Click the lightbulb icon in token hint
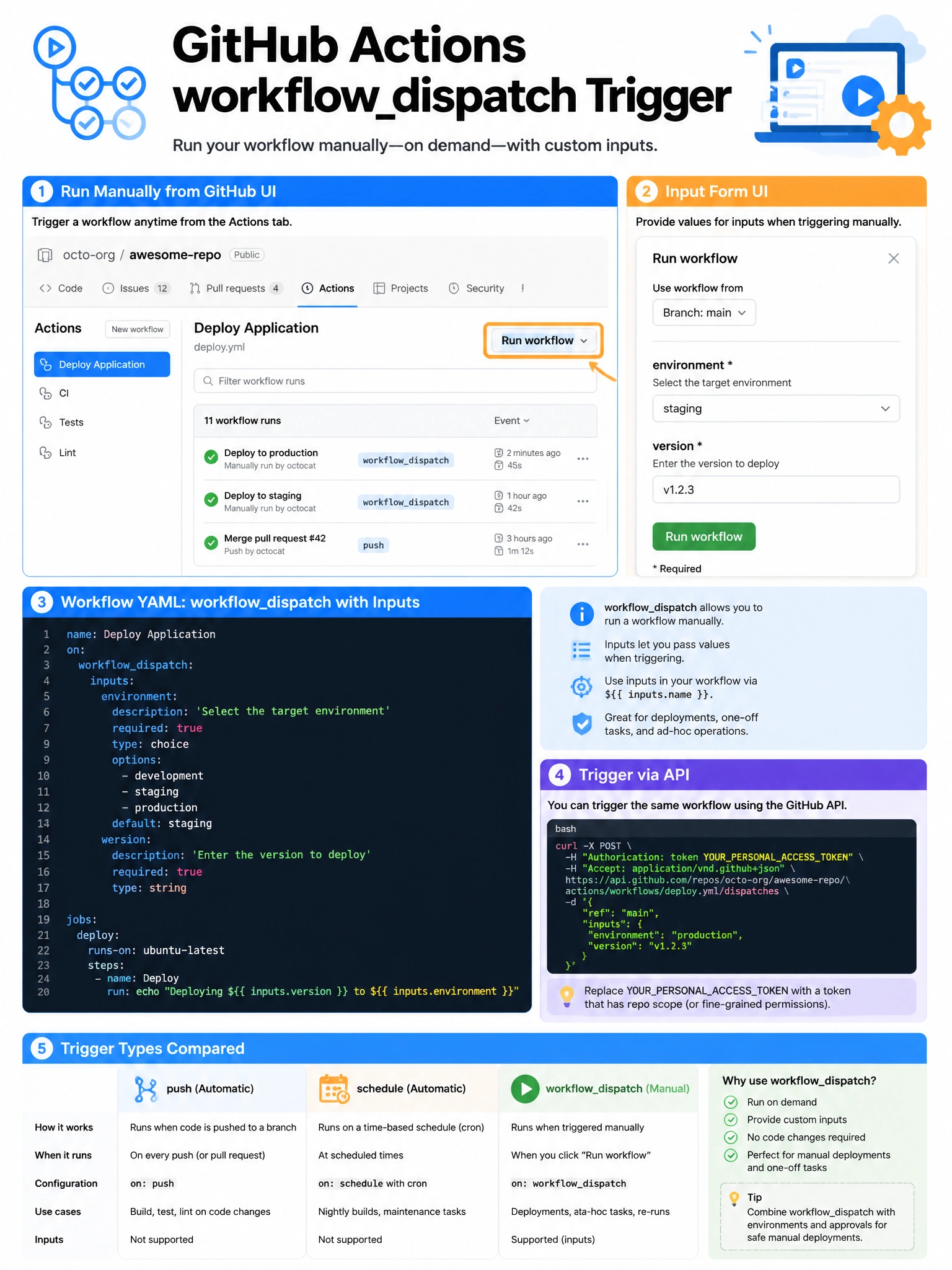The width and height of the screenshot is (952, 1270). 566,997
